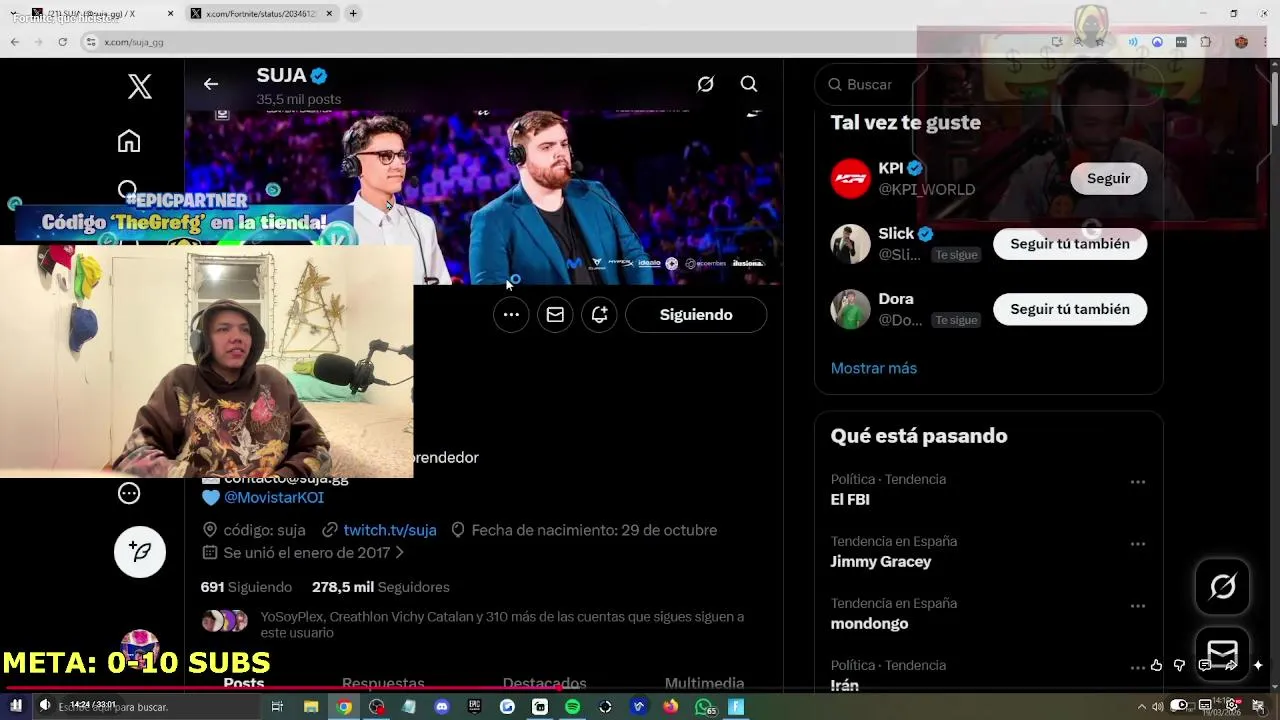Click browser back arrow
Viewport: 1280px width, 720px height.
point(14,42)
